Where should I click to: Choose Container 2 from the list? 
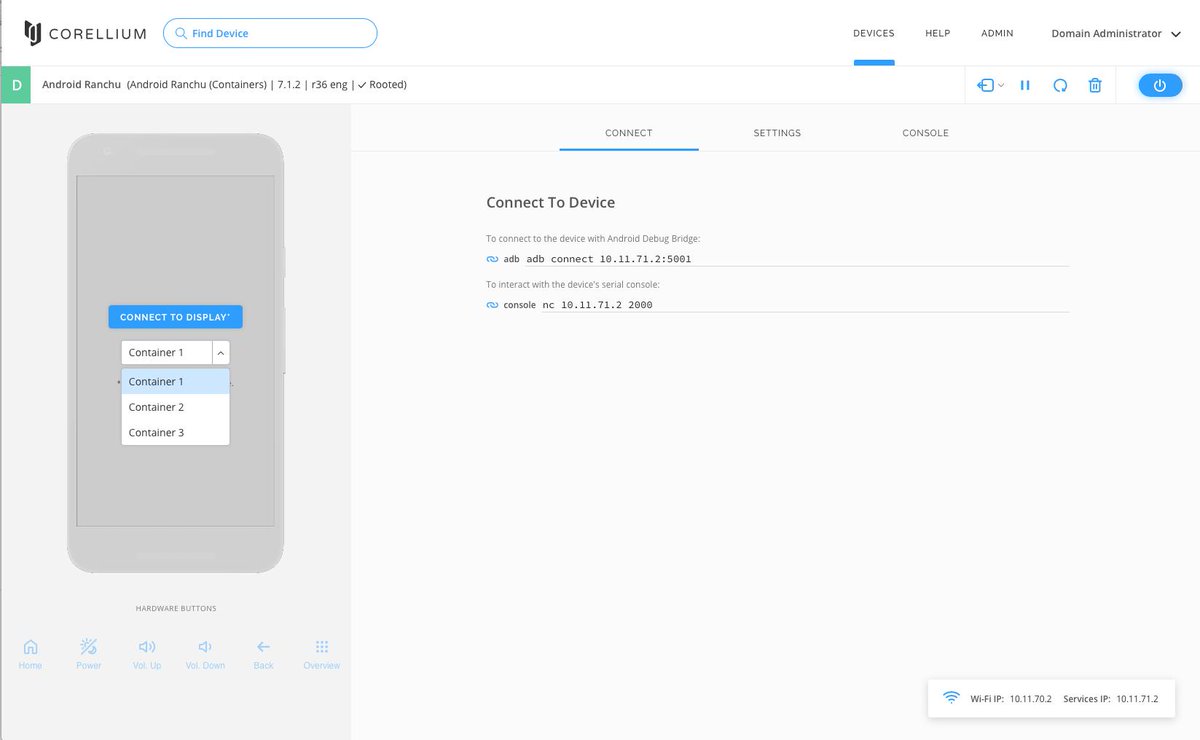pyautogui.click(x=175, y=407)
